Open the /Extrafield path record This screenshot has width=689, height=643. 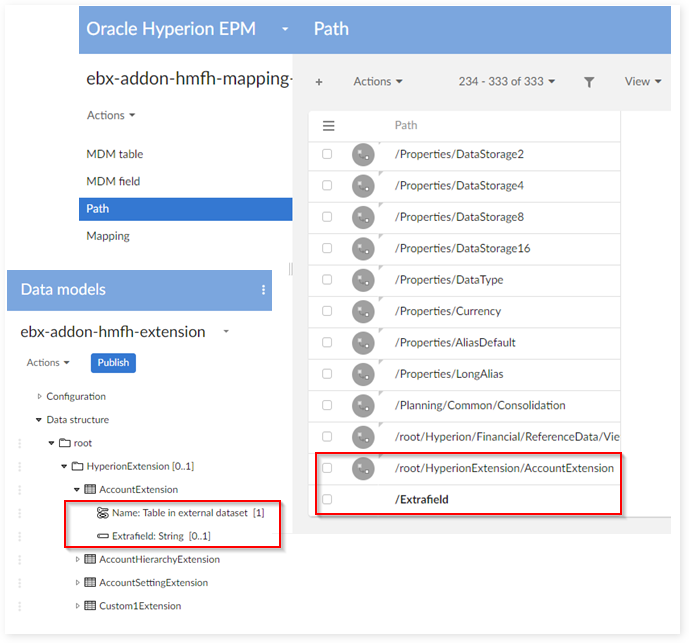click(421, 500)
